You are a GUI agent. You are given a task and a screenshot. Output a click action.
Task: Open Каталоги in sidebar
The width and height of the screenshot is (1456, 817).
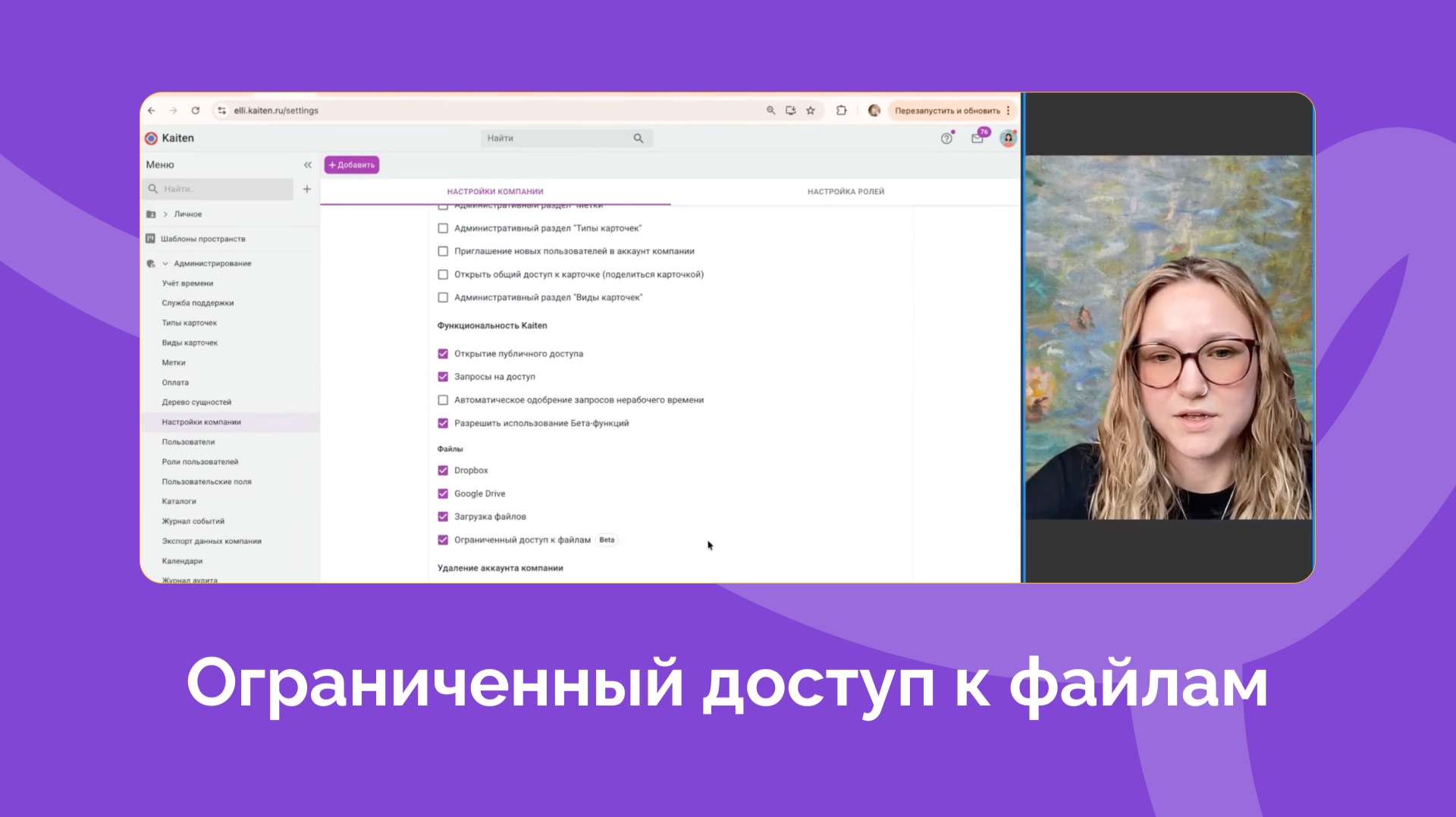pos(179,502)
